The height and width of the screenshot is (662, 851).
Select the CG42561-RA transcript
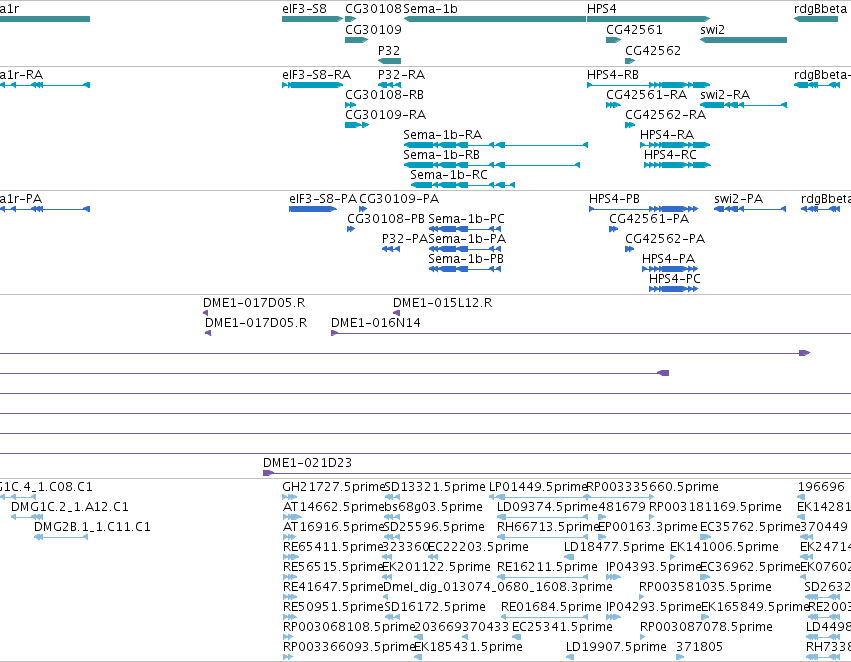(x=614, y=105)
